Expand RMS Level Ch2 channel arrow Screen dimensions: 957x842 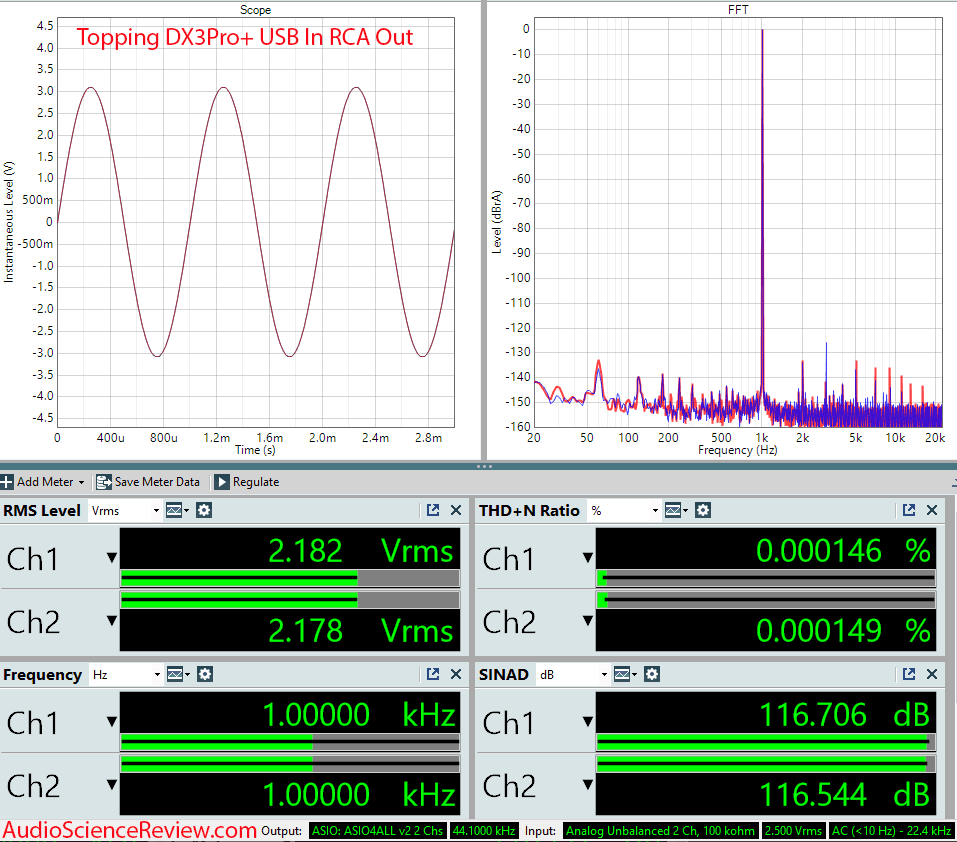[x=112, y=621]
